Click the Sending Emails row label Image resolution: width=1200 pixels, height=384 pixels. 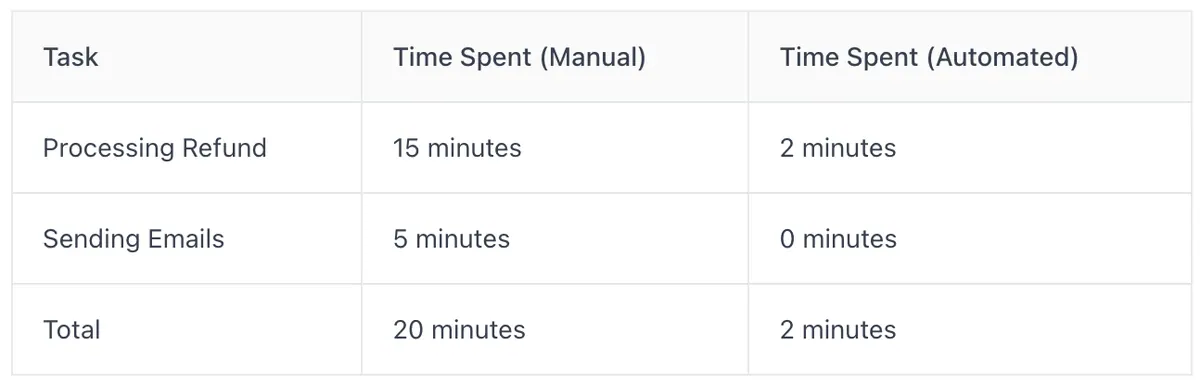coord(134,239)
